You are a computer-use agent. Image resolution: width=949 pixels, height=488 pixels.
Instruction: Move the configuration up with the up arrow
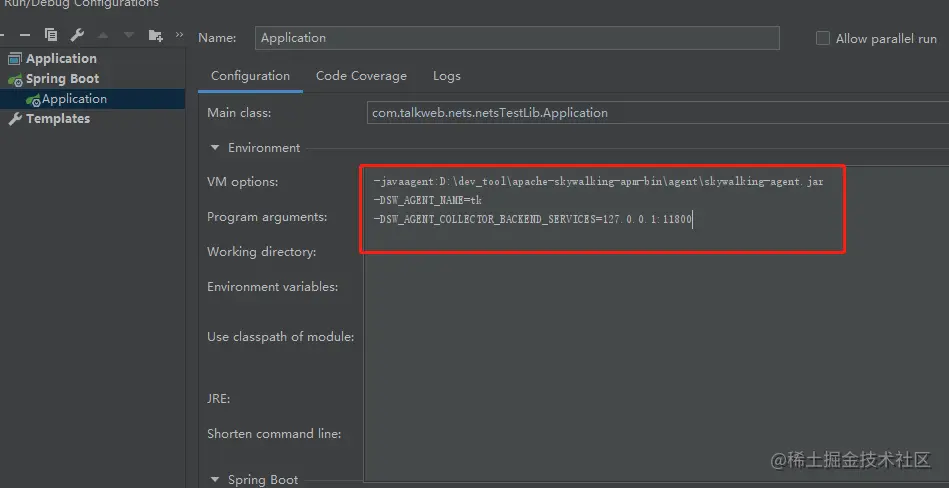103,36
